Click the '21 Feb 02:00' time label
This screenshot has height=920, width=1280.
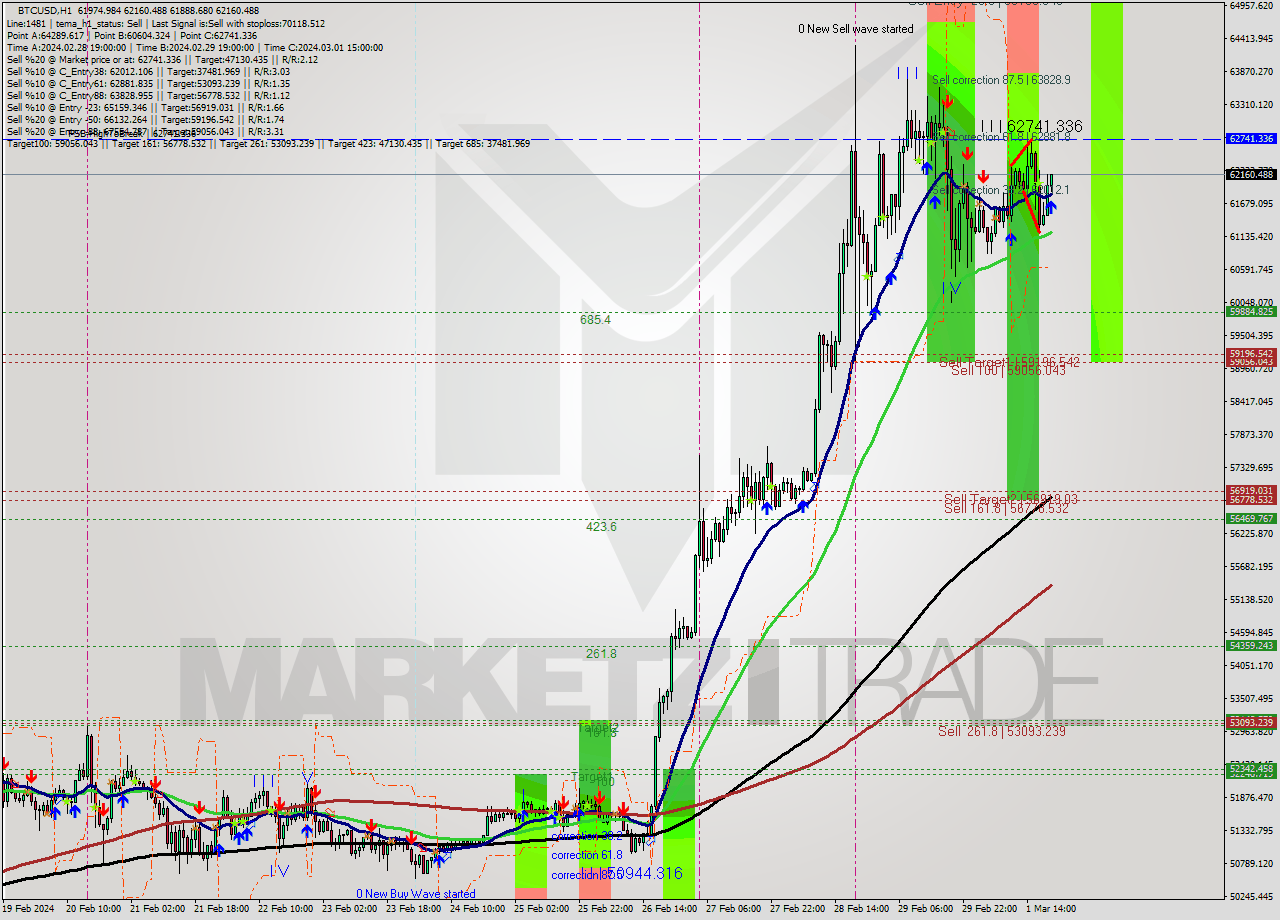point(158,909)
